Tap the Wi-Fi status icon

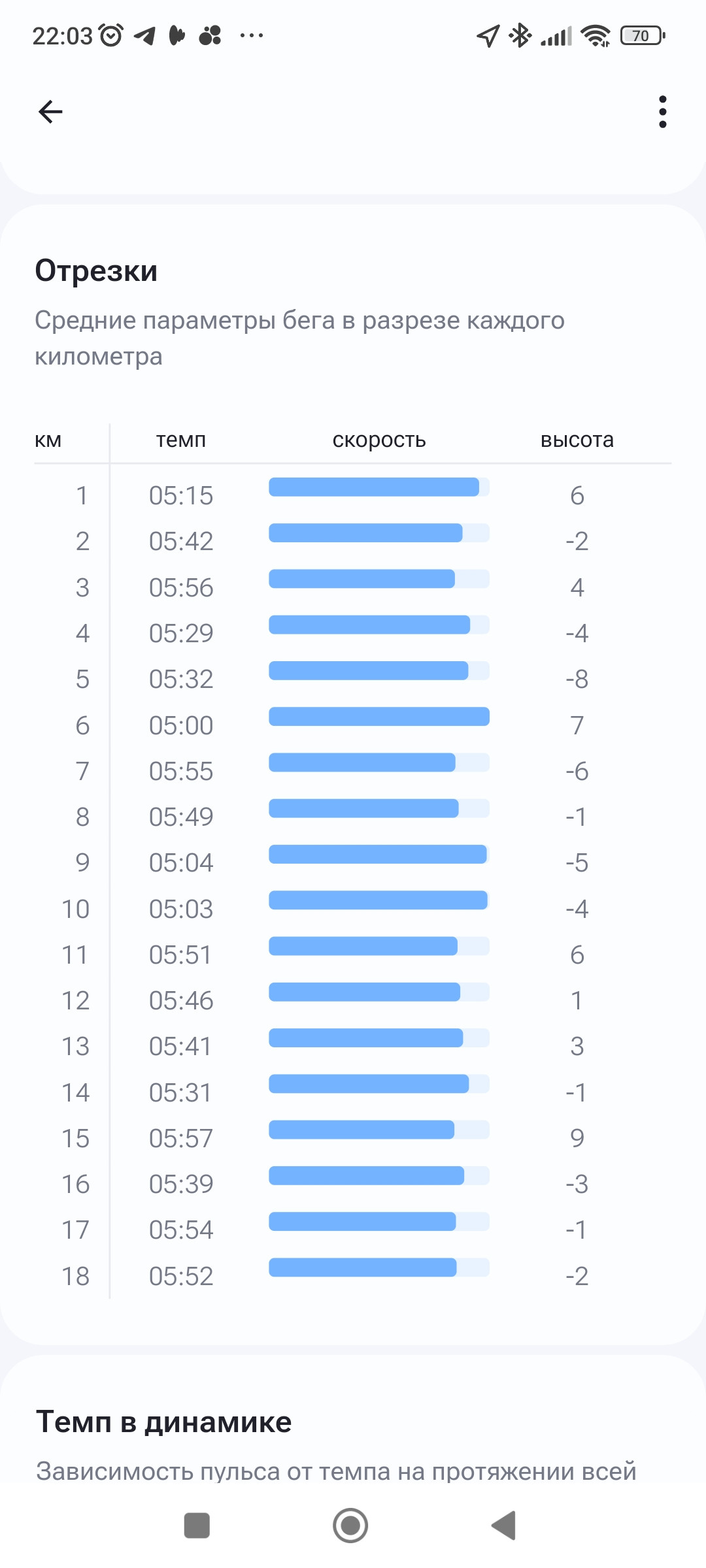[596, 35]
